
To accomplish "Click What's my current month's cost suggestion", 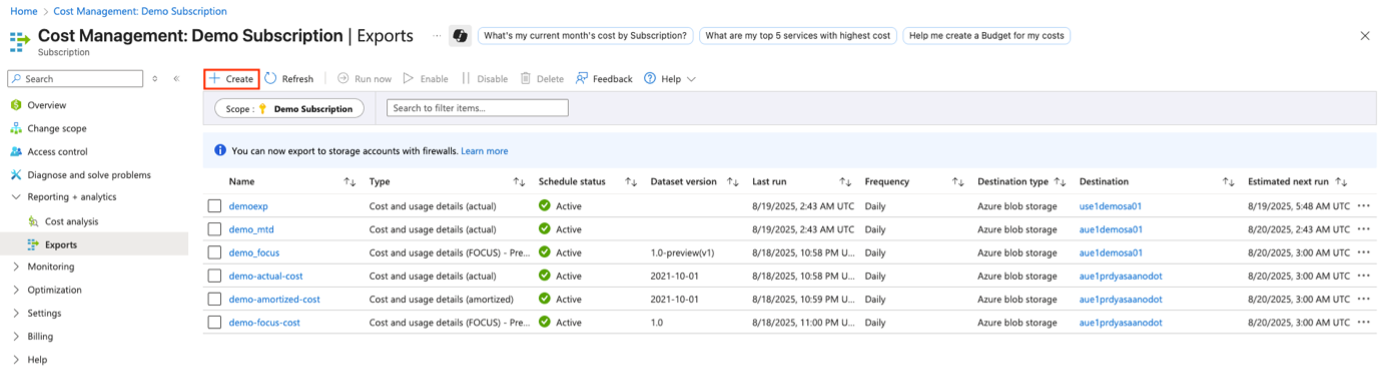I will 586,36.
